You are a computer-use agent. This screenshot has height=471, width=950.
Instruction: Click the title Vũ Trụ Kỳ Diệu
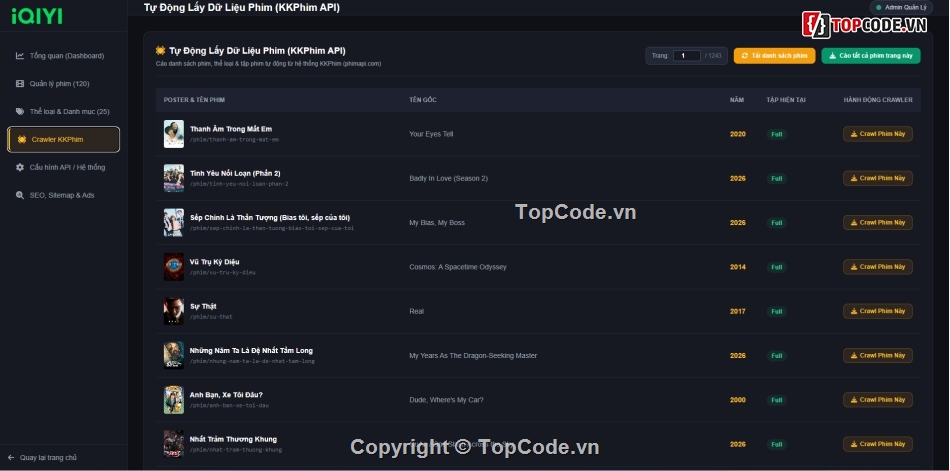click(x=214, y=262)
